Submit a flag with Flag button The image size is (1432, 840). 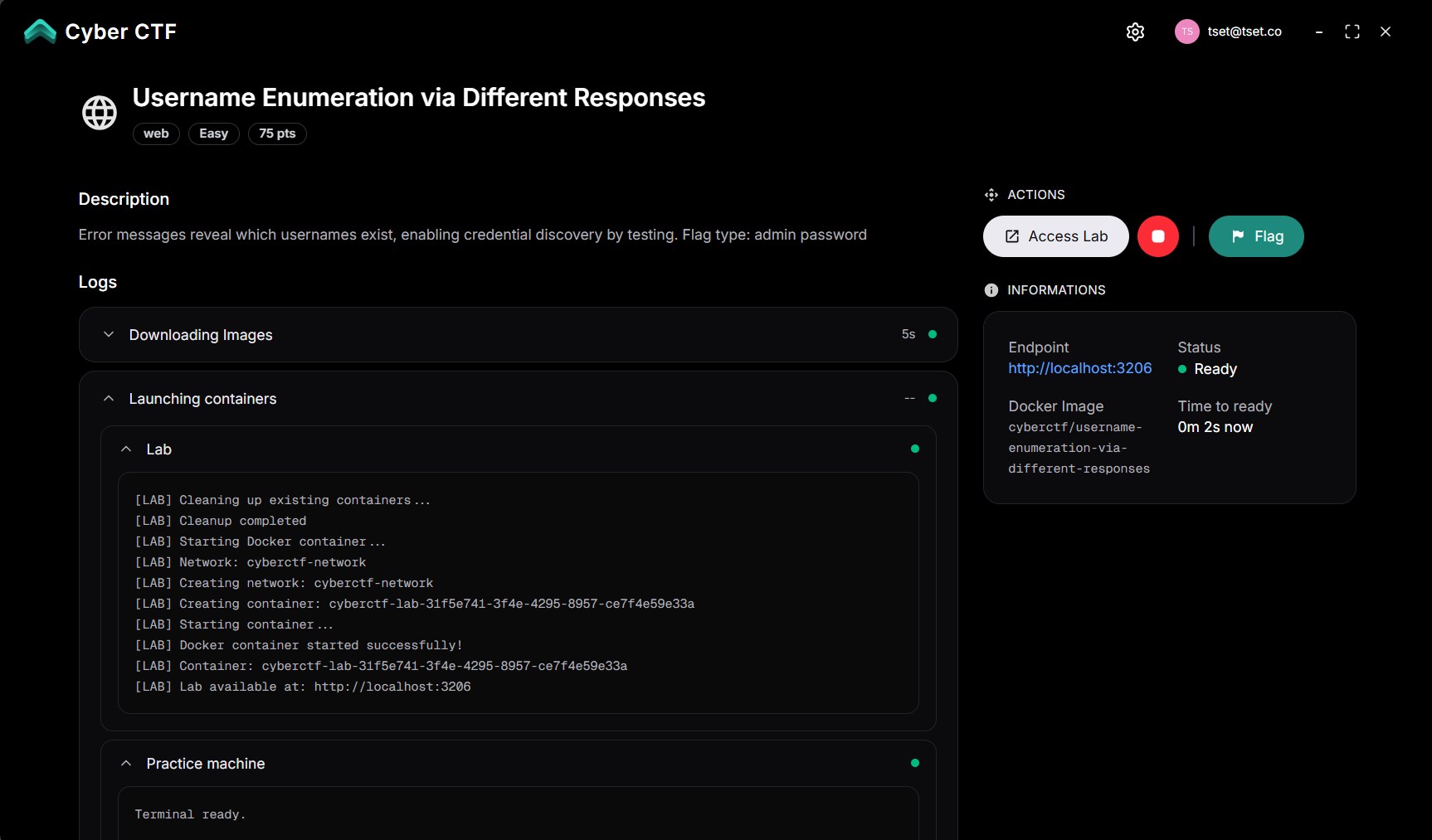1256,236
